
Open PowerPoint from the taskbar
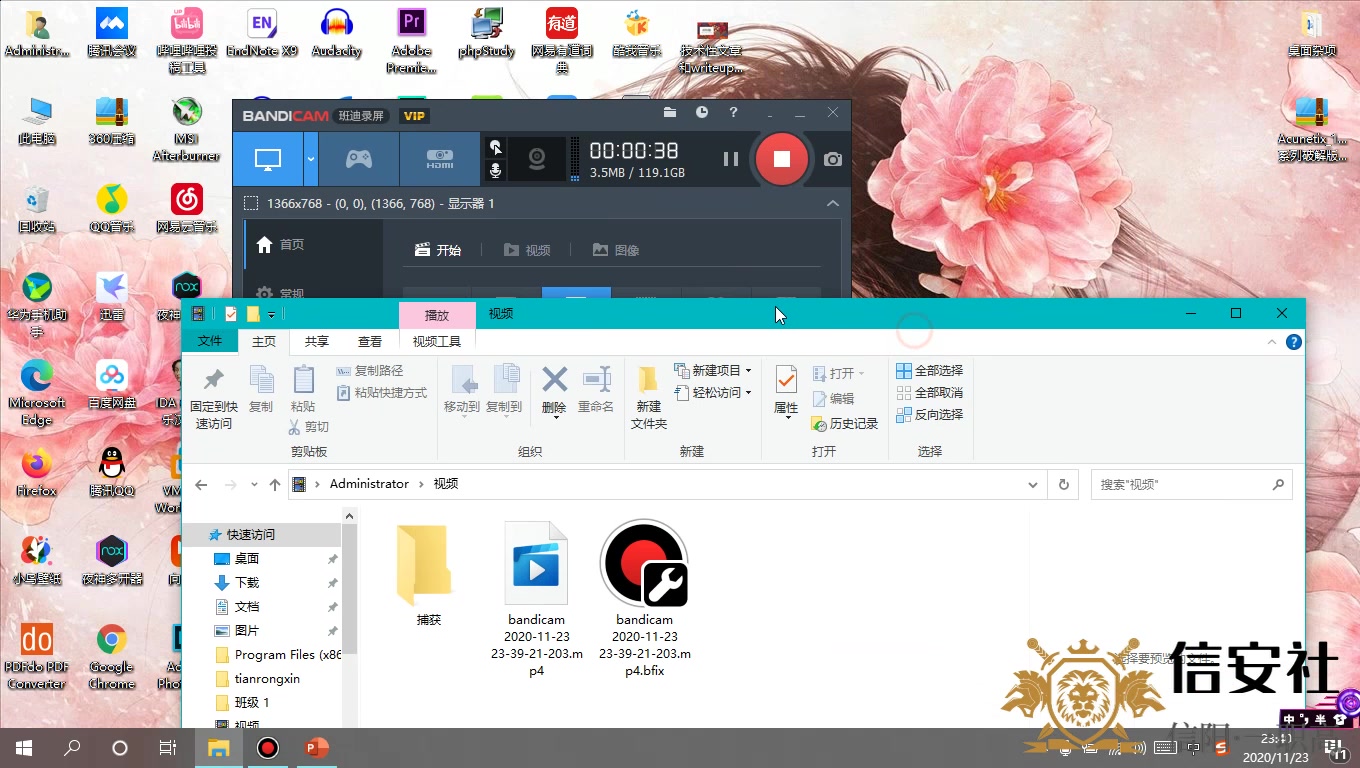tap(316, 748)
